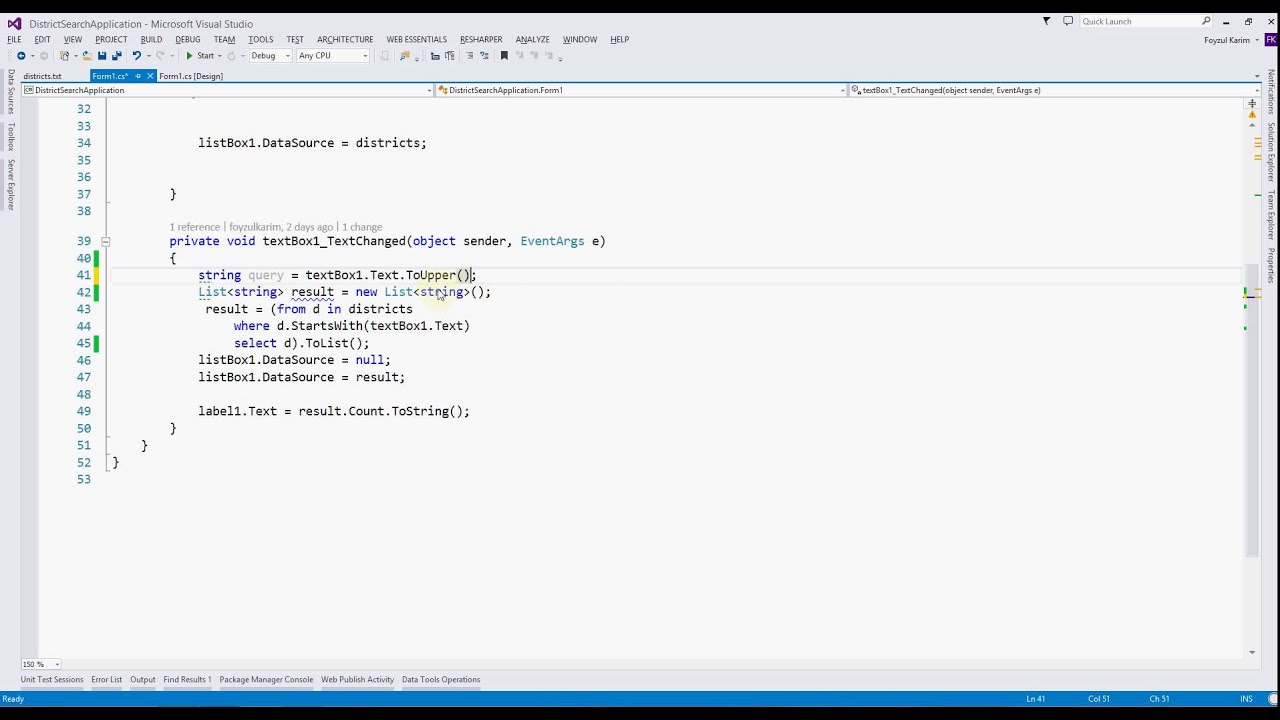The image size is (1280, 720).
Task: Undo the last edit with the Undo icon
Action: (136, 56)
